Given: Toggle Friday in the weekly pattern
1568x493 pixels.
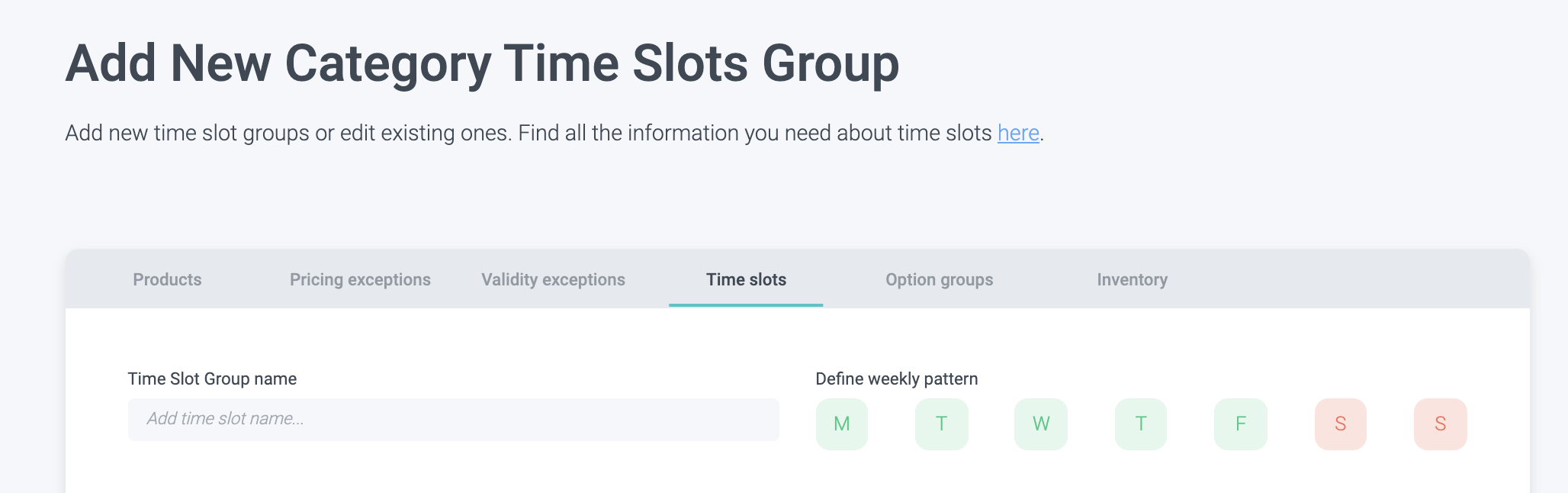Looking at the screenshot, I should (1241, 424).
